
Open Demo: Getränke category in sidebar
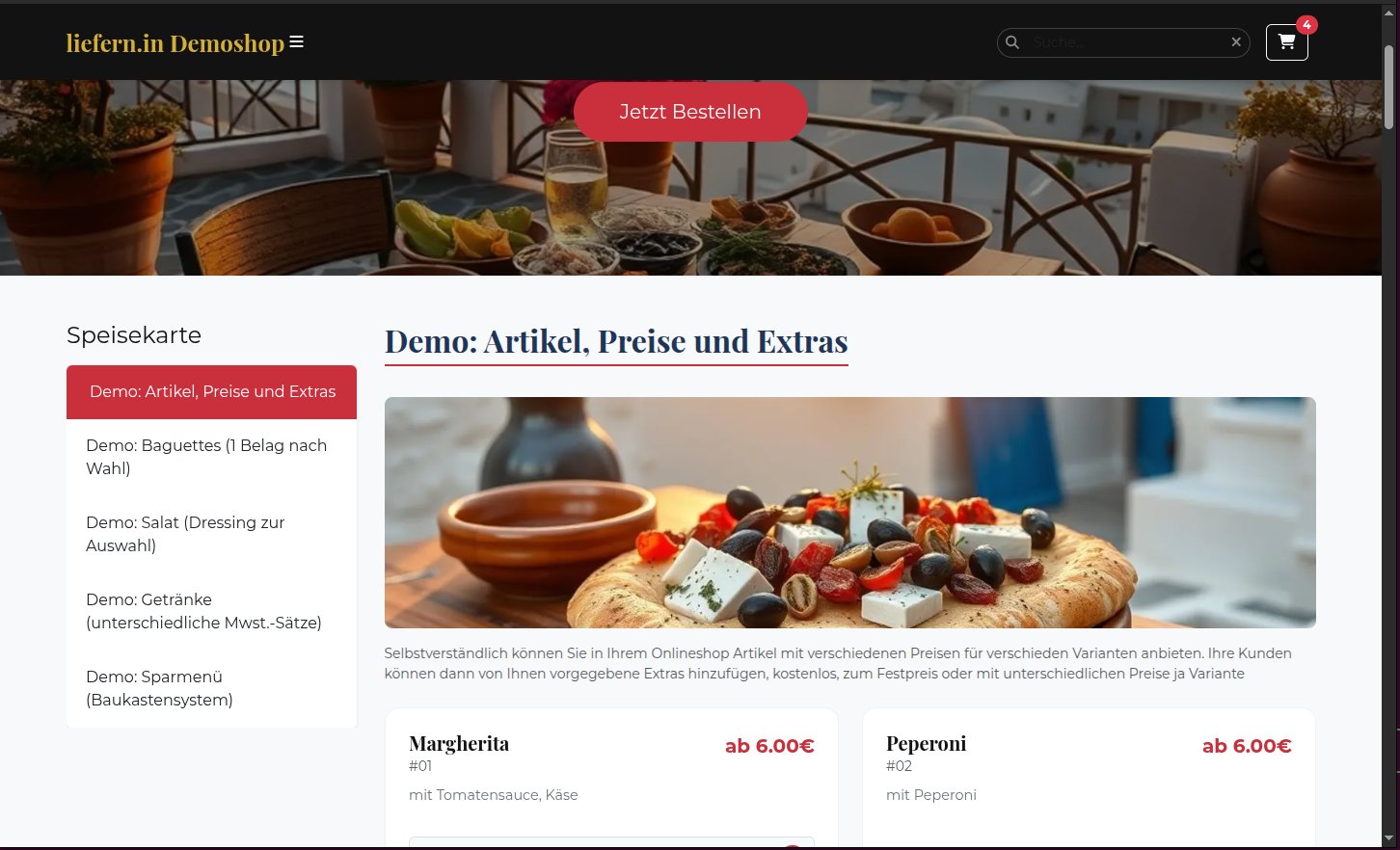(211, 611)
